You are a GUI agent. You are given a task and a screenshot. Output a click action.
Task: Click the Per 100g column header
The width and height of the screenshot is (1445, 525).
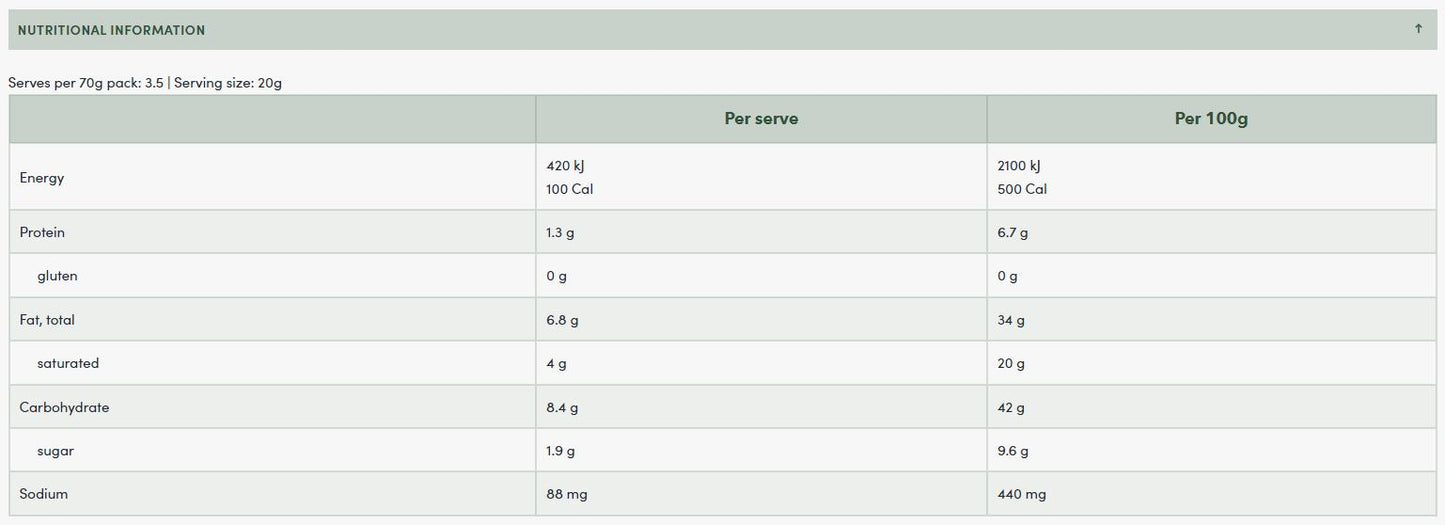pos(1211,119)
